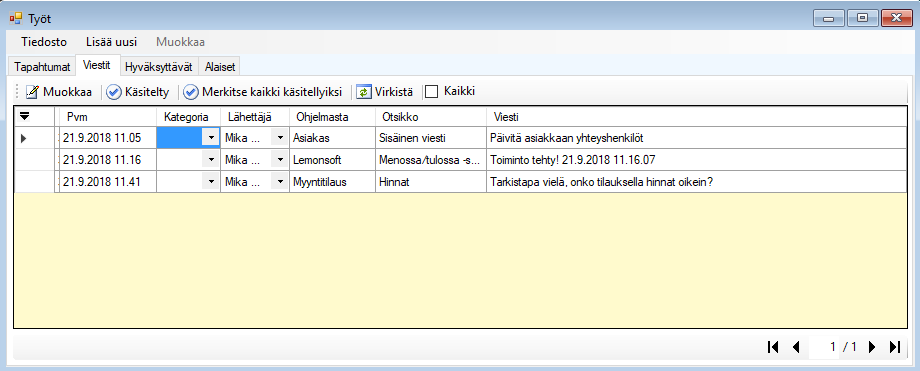Open the Lisää uusi menu
The height and width of the screenshot is (371, 920).
[111, 42]
